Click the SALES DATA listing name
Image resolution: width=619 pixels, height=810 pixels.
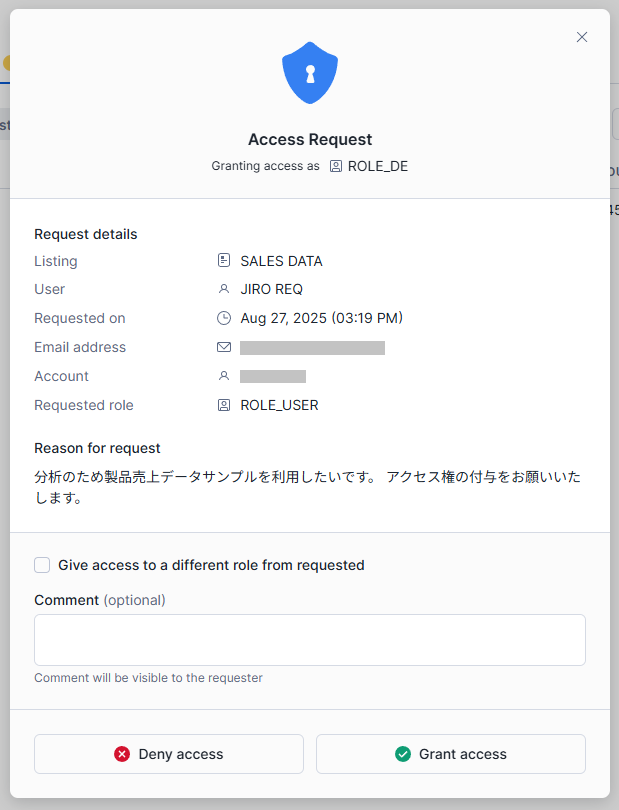coord(281,261)
